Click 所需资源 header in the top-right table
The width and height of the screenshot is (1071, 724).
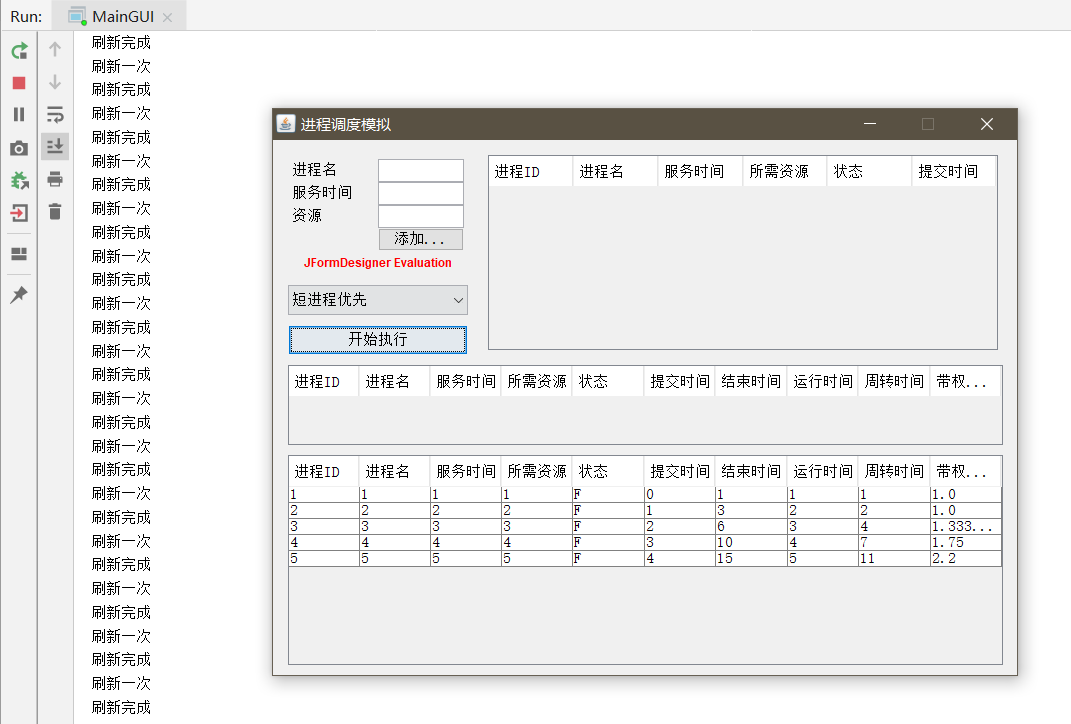click(785, 171)
